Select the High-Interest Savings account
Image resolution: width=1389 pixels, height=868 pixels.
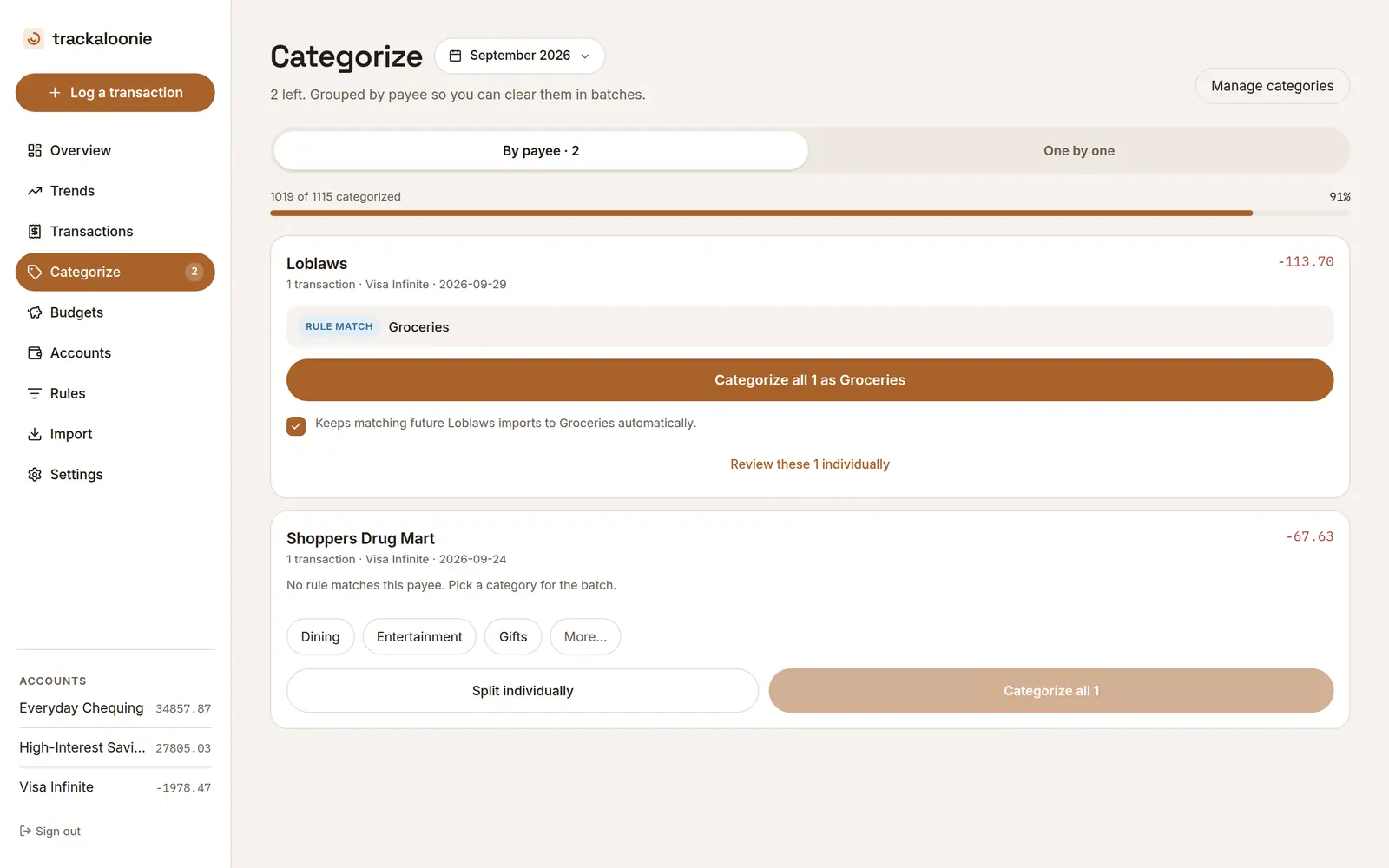point(115,747)
